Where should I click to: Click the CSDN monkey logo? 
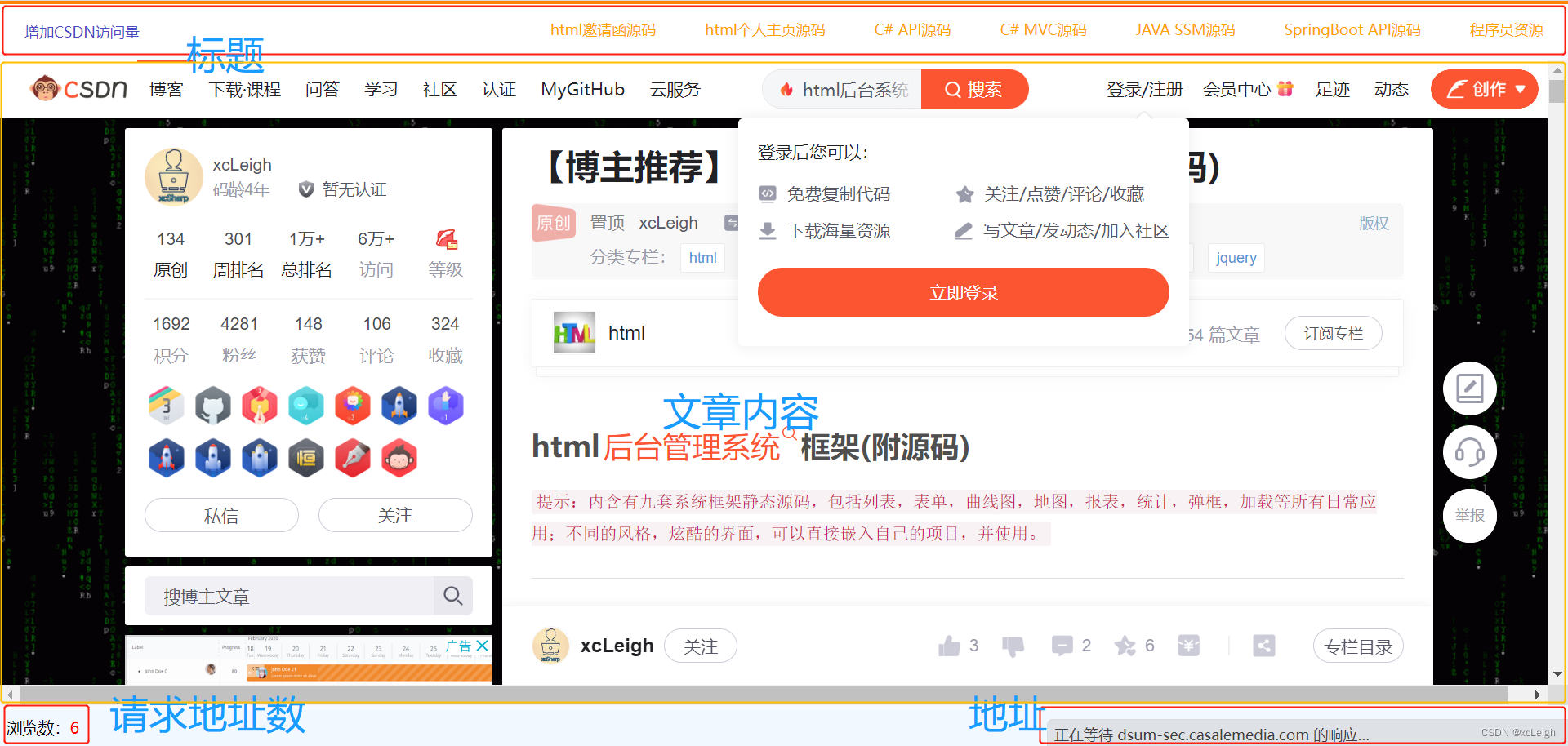tap(47, 88)
